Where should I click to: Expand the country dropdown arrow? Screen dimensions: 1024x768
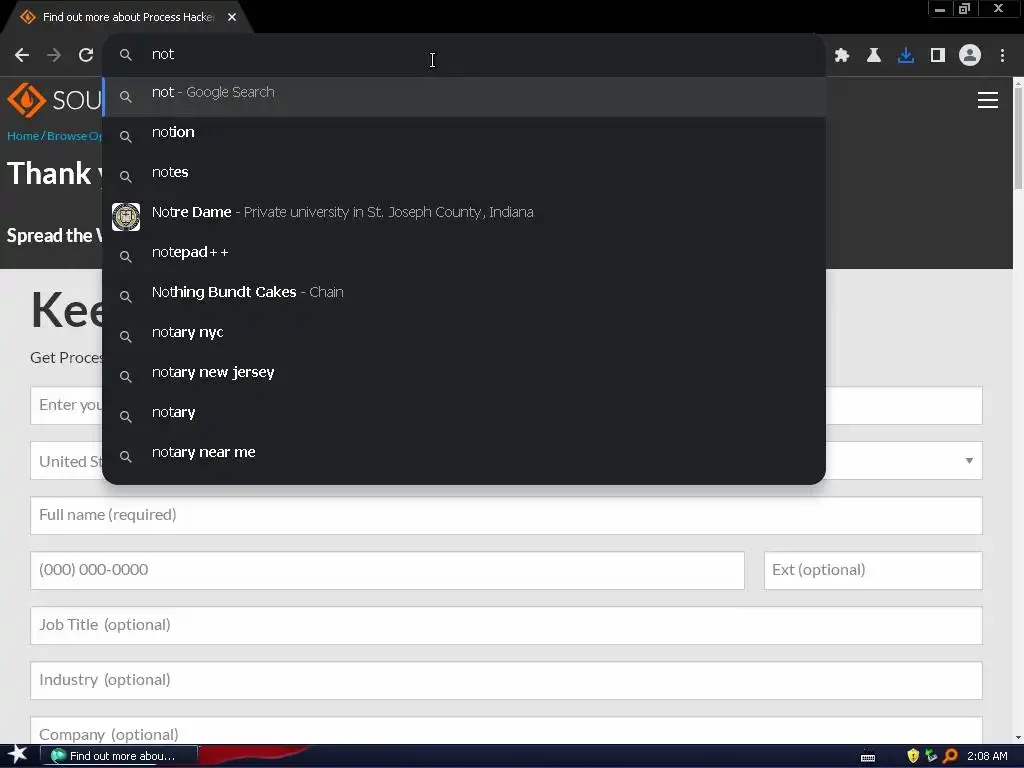pos(969,460)
